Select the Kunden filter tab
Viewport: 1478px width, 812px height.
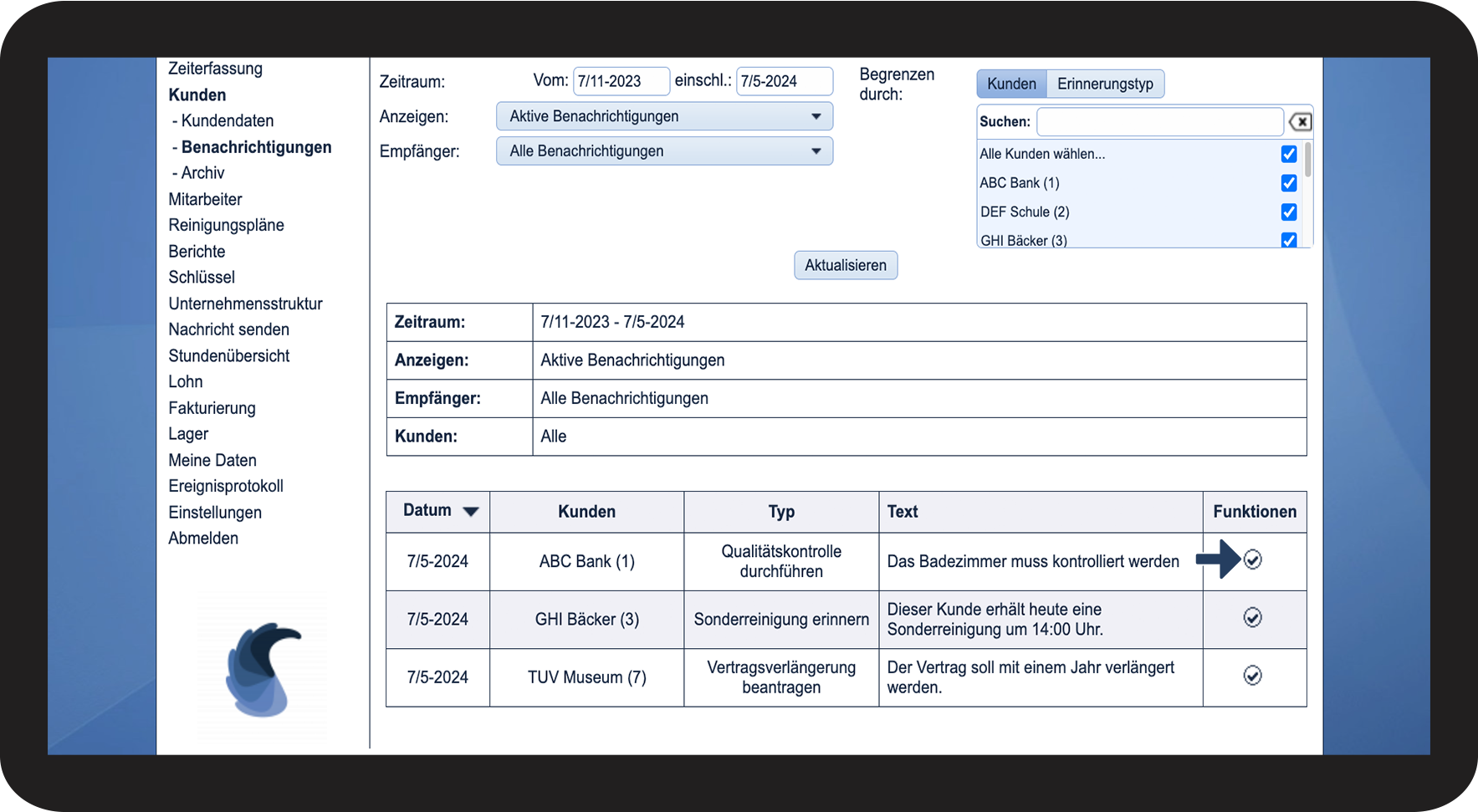(x=1011, y=84)
